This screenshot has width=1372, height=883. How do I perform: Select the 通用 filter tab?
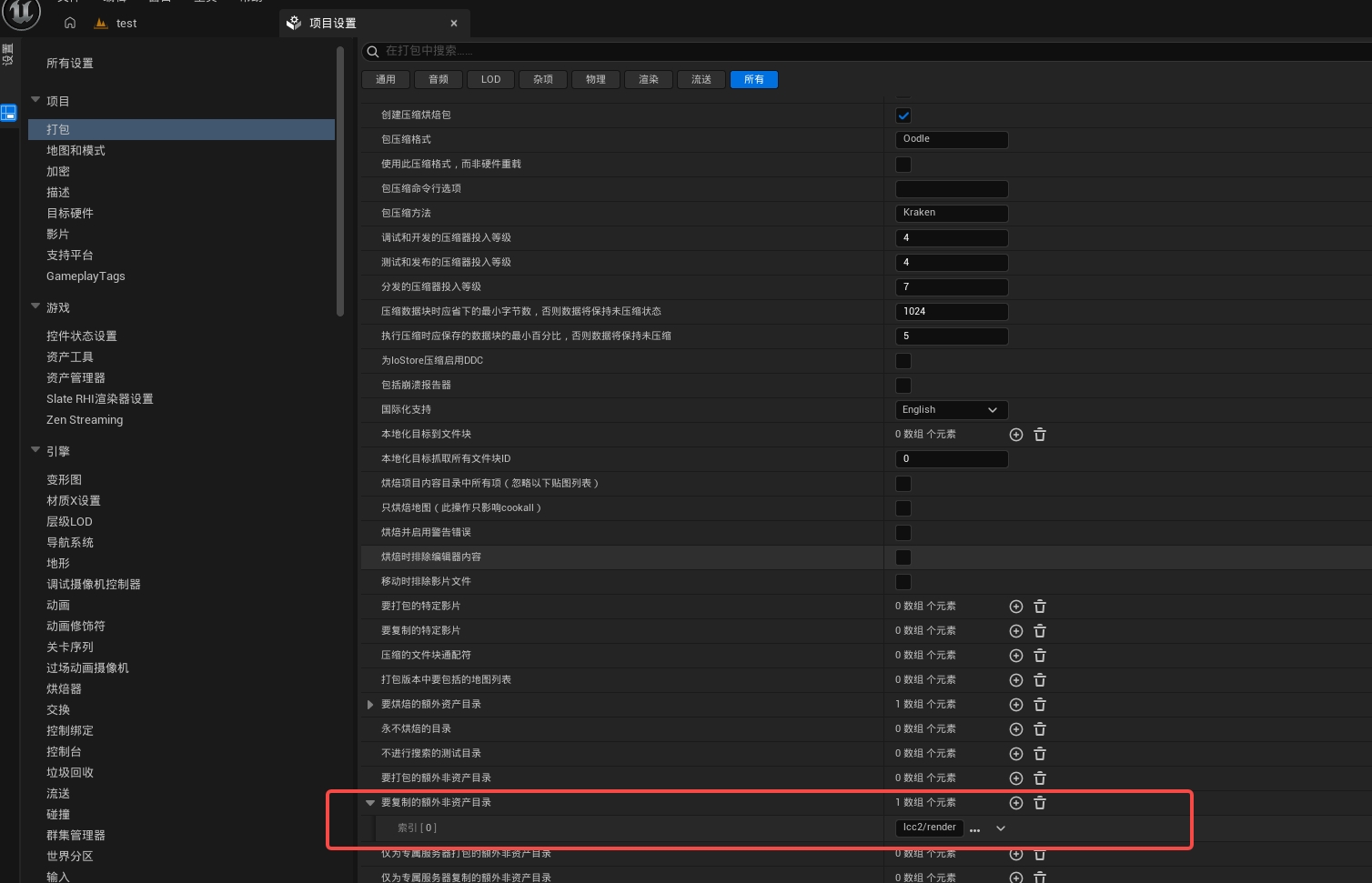tap(386, 80)
